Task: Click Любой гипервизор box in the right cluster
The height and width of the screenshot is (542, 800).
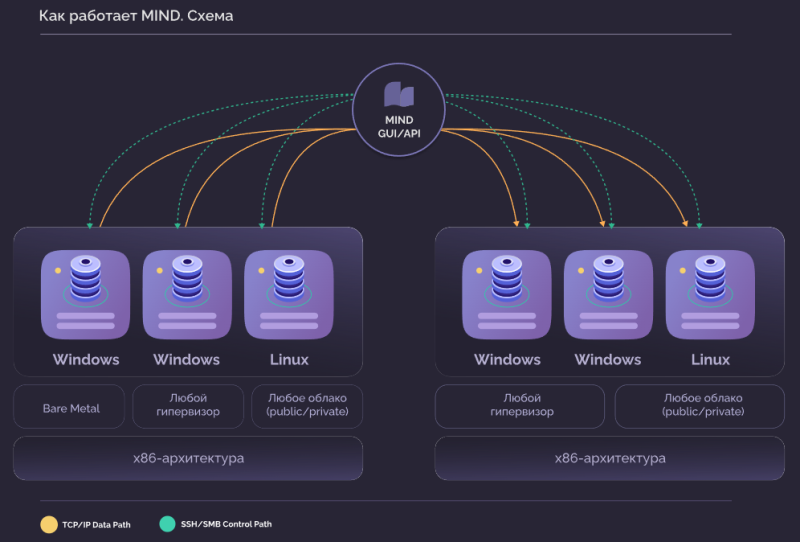Action: [x=520, y=406]
